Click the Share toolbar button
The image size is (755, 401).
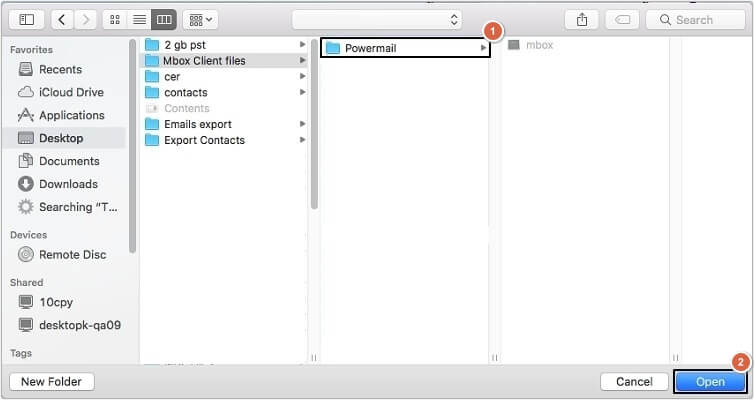tap(582, 20)
